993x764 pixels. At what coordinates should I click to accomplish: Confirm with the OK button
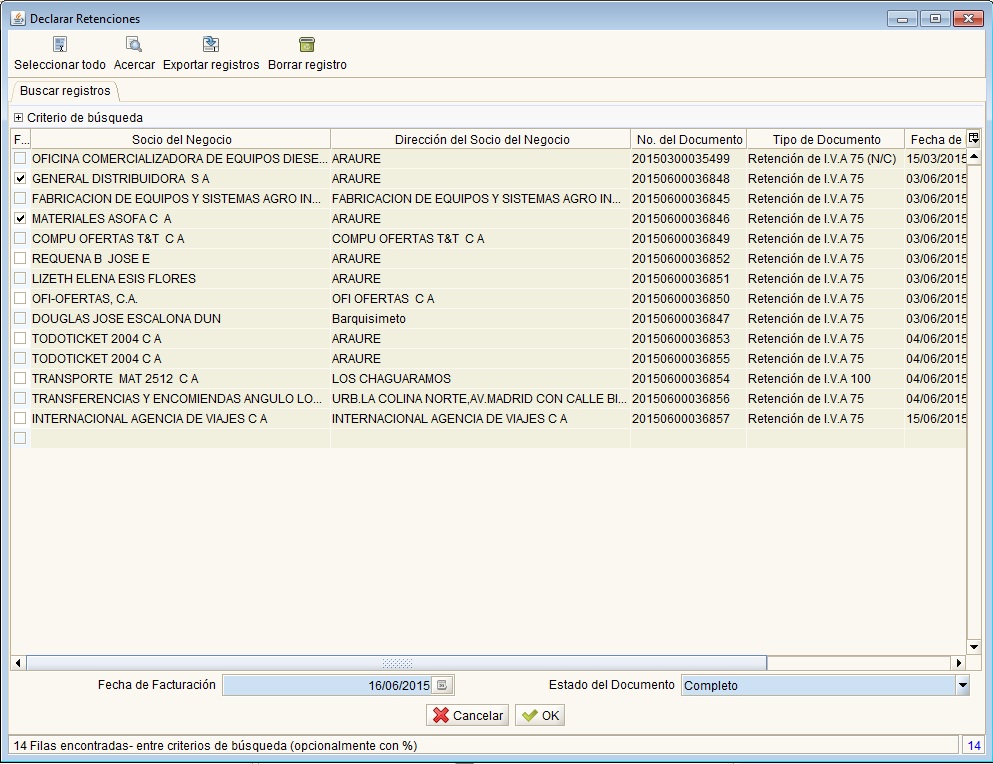[541, 716]
